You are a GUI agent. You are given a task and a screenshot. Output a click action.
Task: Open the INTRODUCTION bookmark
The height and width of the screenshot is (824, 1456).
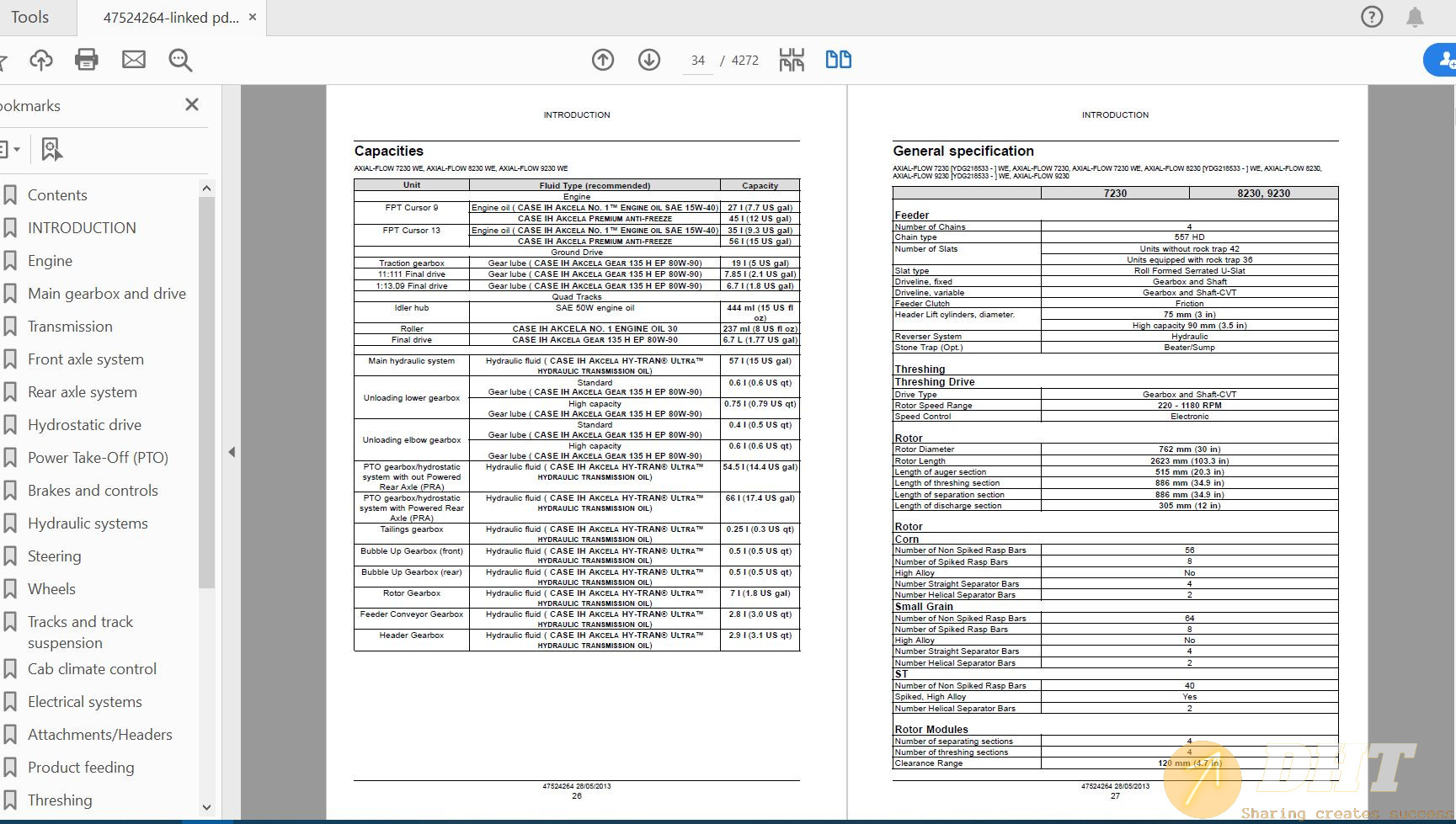pyautogui.click(x=82, y=228)
